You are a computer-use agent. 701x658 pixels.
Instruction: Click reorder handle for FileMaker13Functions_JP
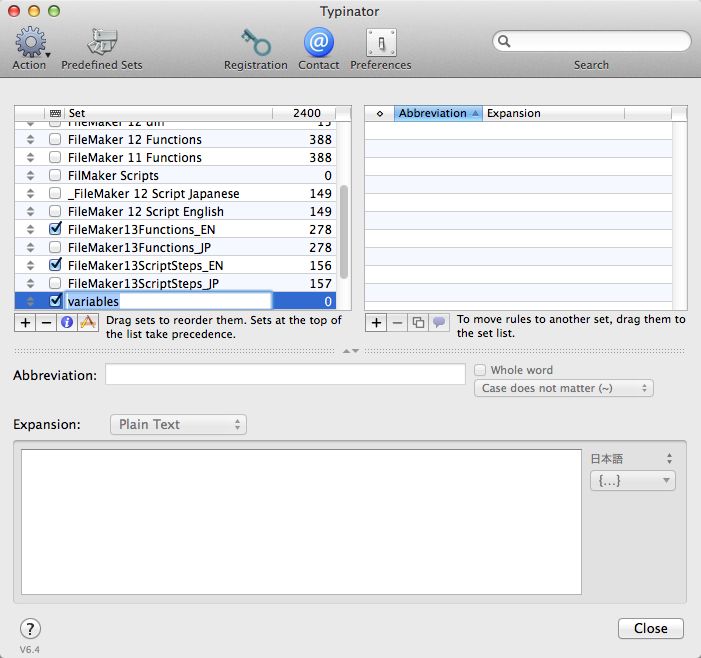30,247
